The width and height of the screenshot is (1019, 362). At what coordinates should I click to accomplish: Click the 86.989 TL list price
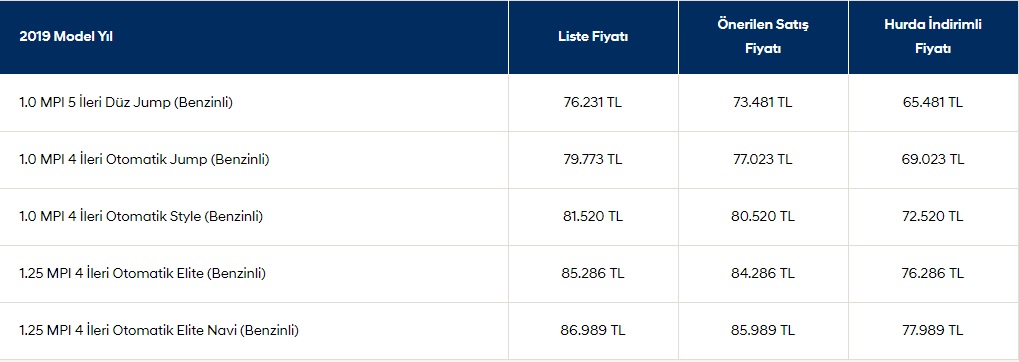click(593, 331)
